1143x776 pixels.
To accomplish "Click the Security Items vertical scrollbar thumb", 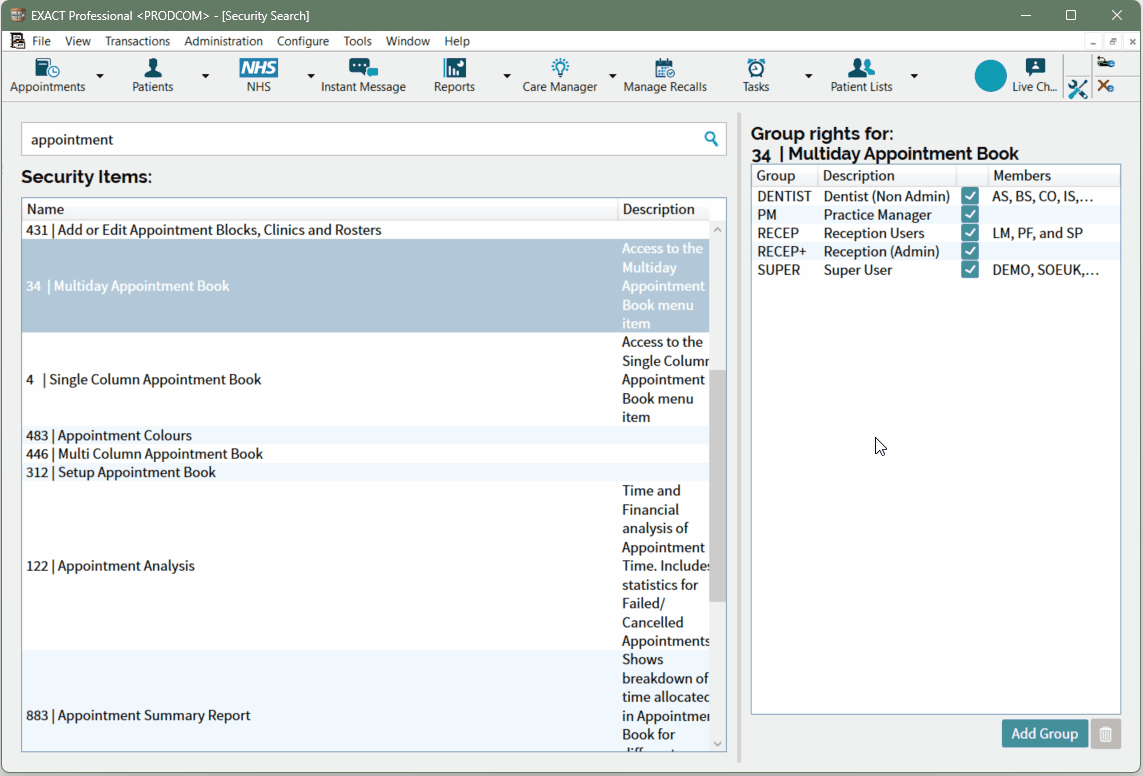I will (717, 485).
